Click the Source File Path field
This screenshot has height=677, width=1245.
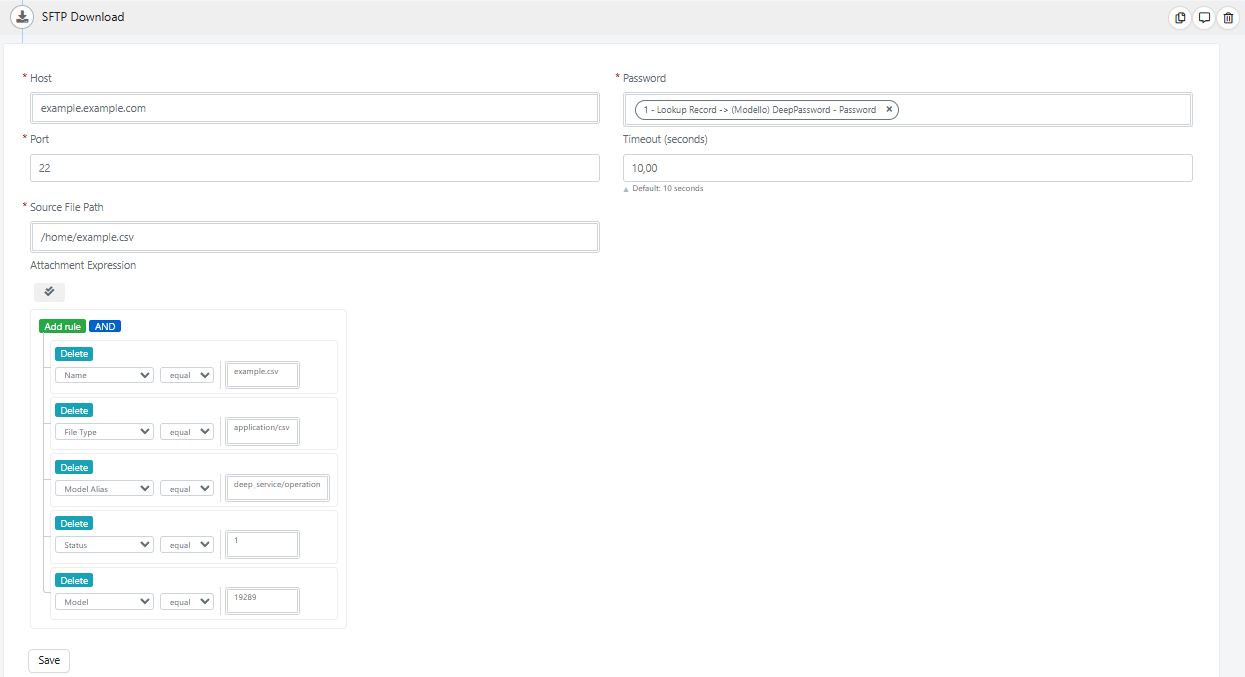[315, 237]
